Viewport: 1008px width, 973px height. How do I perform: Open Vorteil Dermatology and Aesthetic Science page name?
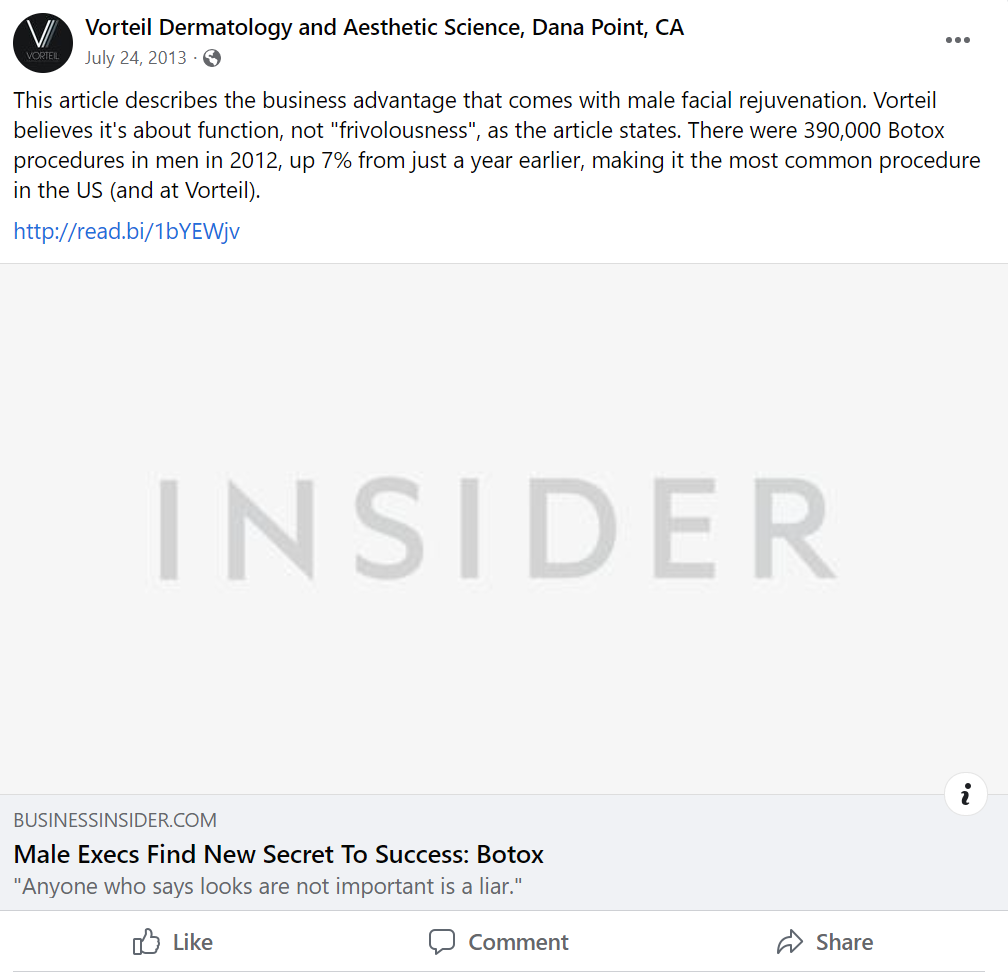(384, 27)
